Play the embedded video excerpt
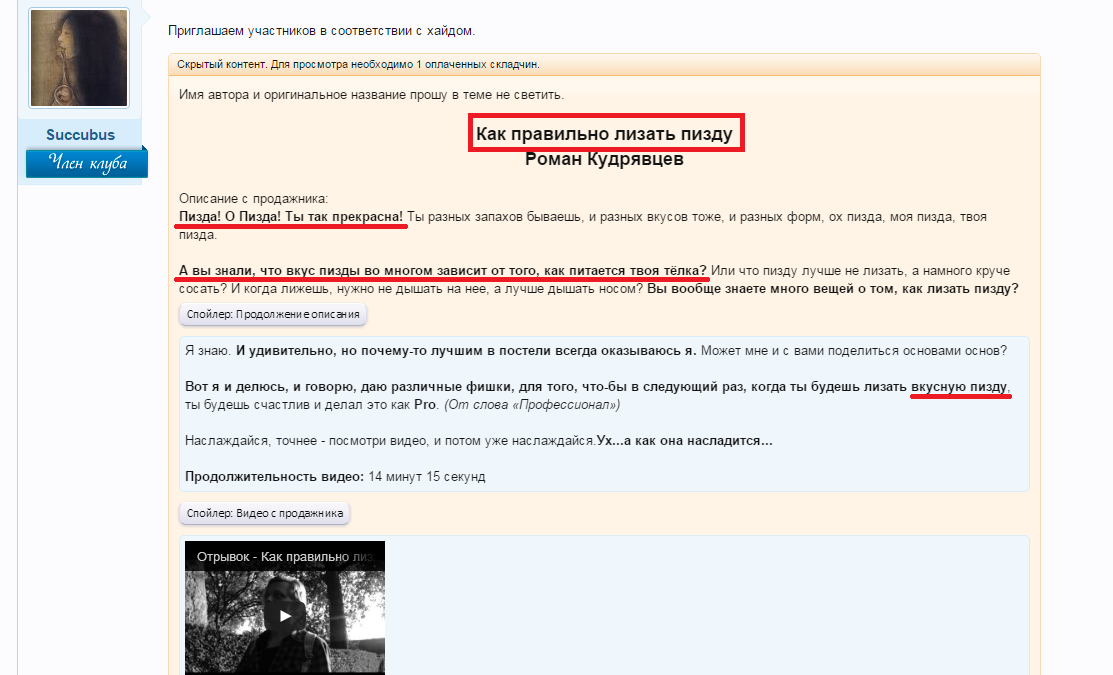This screenshot has width=1113, height=675. [x=285, y=615]
